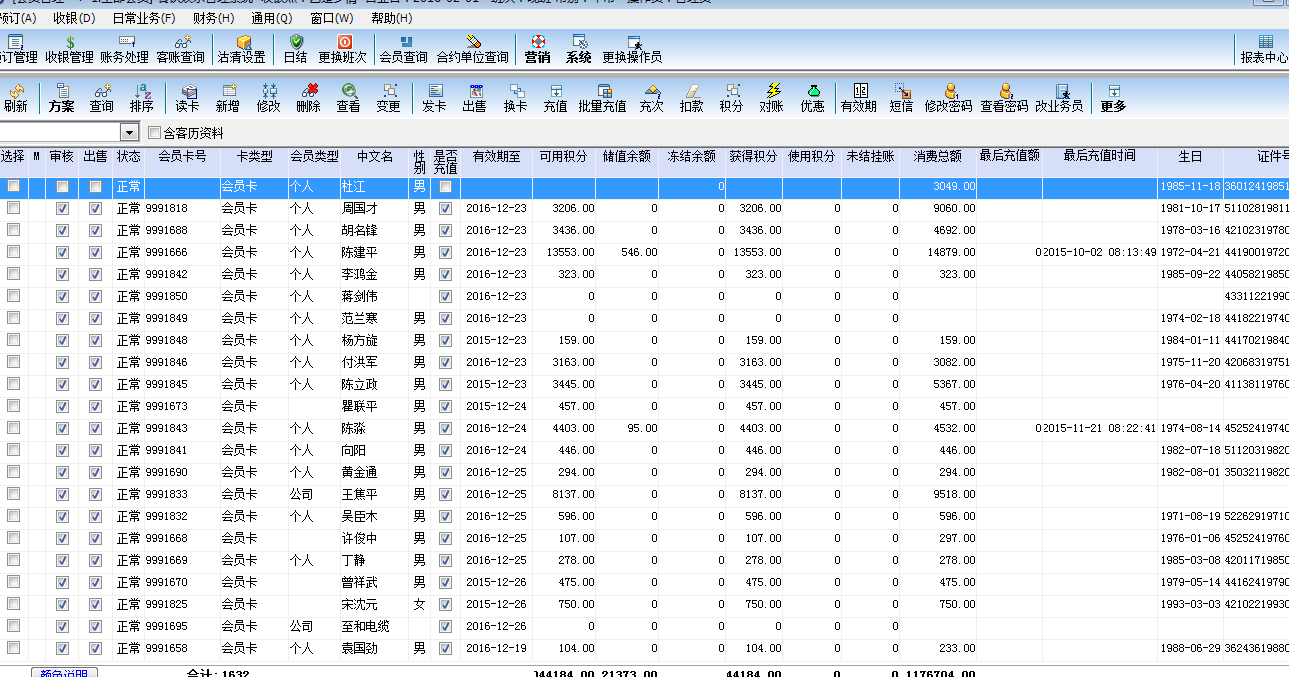The height and width of the screenshot is (677, 1289).
Task: Tick the 选择 checkbox for 袁国劲
Action: pyautogui.click(x=14, y=648)
